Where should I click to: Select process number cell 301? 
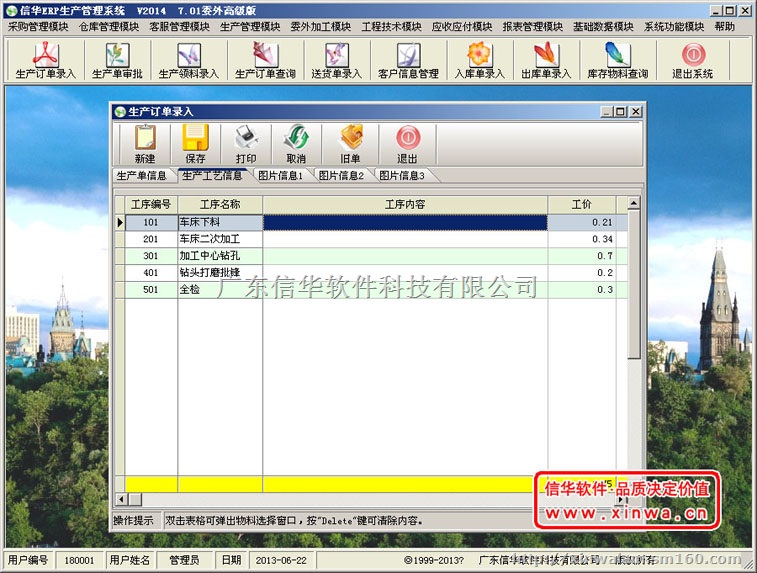[151, 256]
